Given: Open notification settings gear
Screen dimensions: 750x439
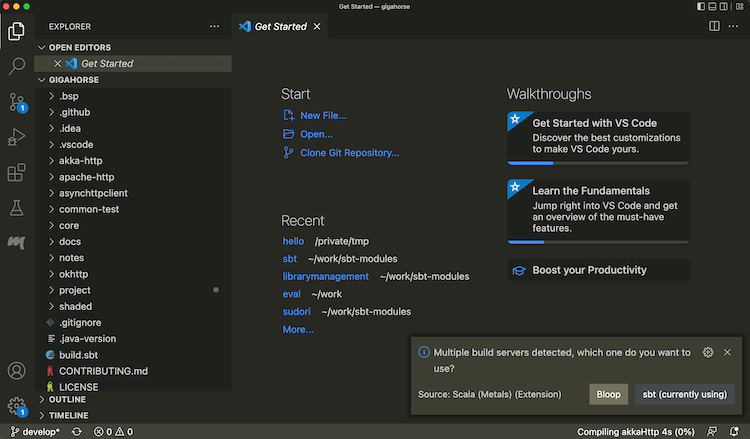Looking at the screenshot, I should [x=708, y=352].
